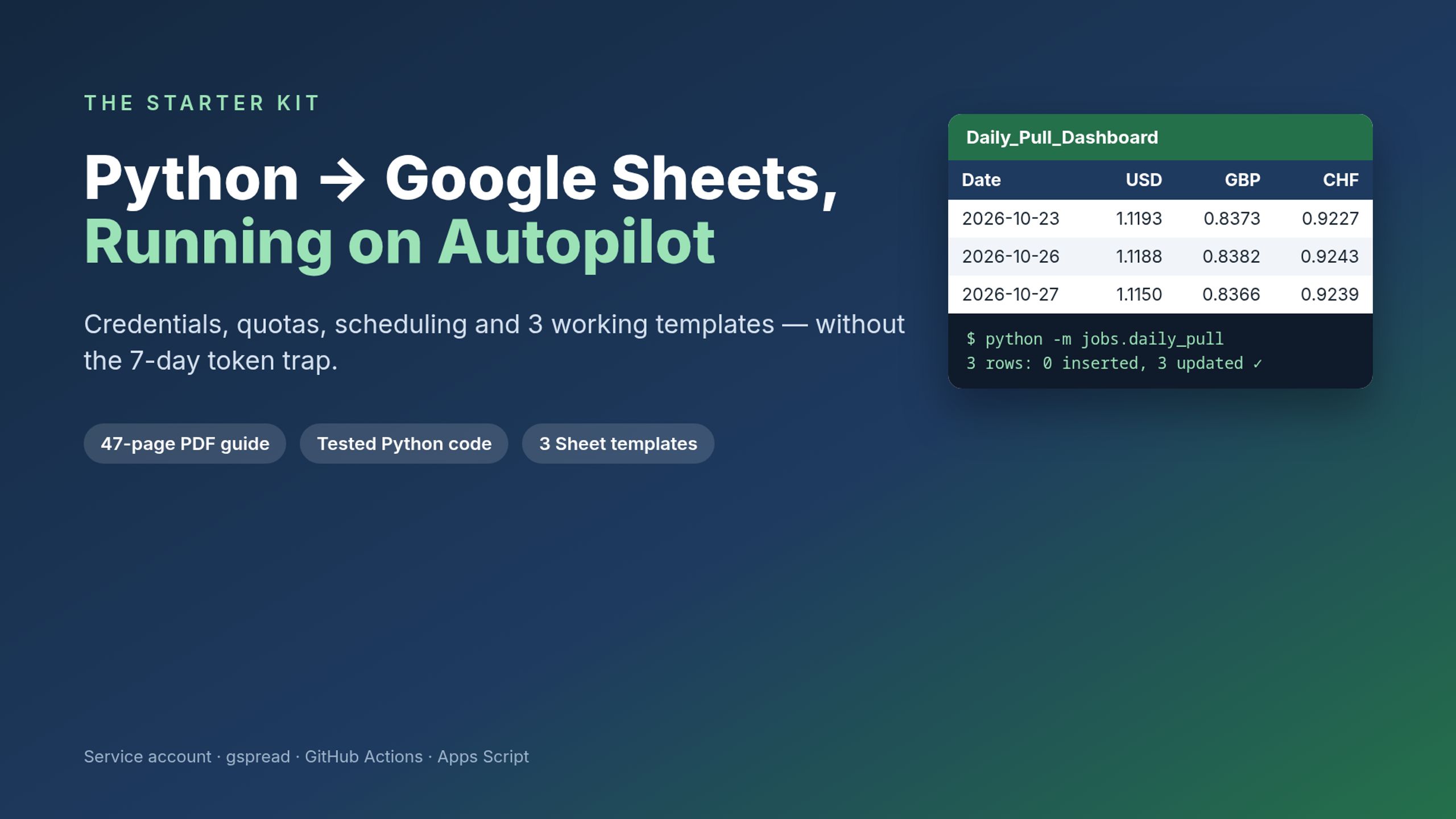
Task: Click the footer 'Service account · gspread · GitHub Actions · Apps Script'
Action: click(306, 757)
